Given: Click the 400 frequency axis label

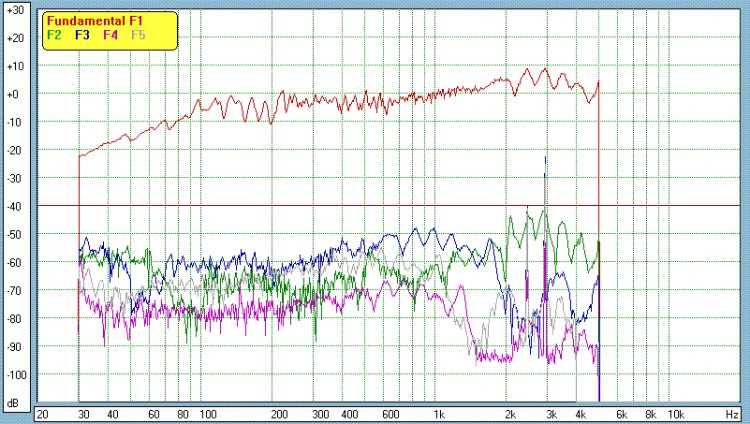Looking at the screenshot, I should [x=350, y=414].
